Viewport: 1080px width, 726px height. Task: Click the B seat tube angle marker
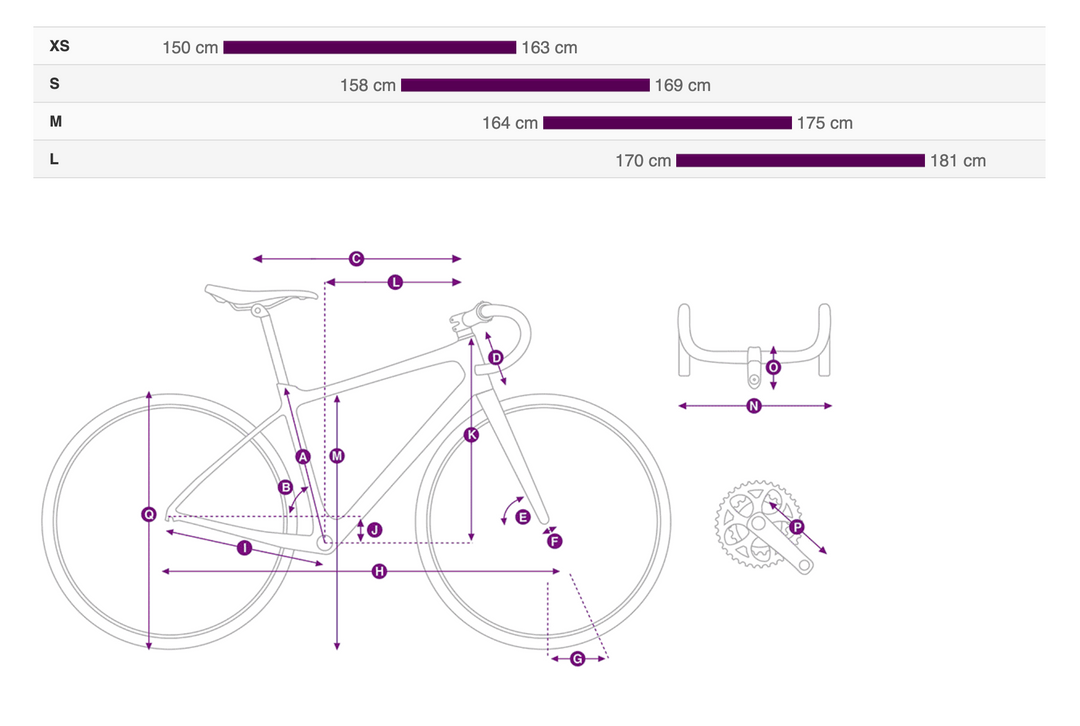(285, 488)
